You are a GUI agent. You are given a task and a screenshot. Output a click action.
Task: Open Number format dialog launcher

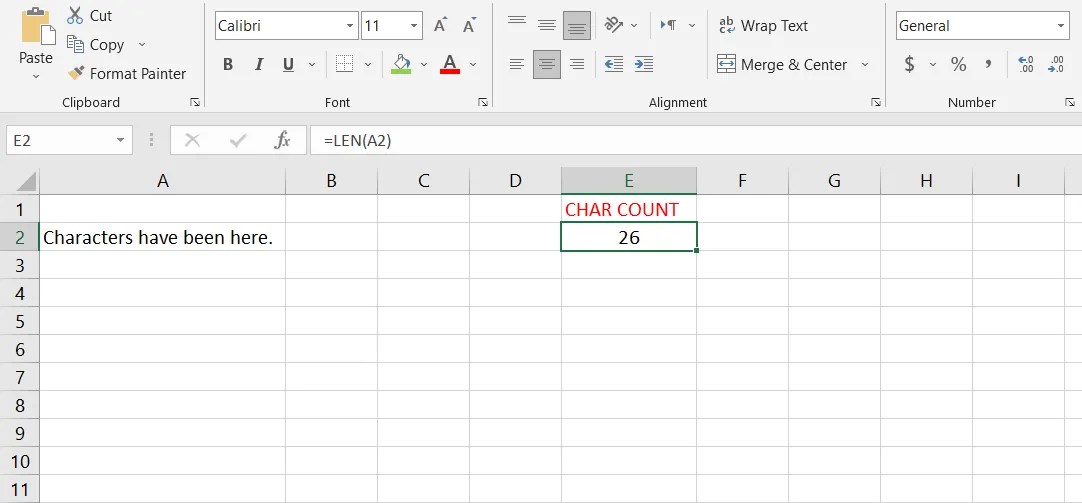point(1070,102)
